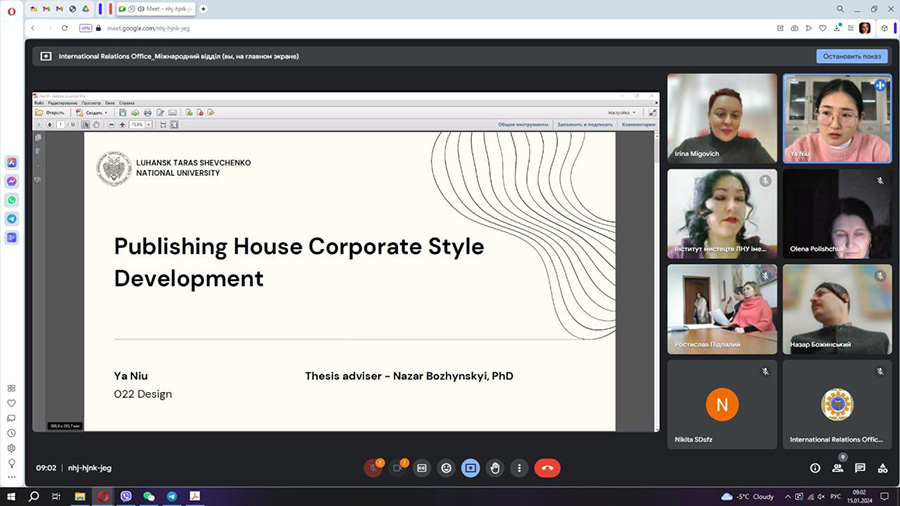Open meeting details info icon
Image resolution: width=900 pixels, height=506 pixels.
click(x=815, y=467)
